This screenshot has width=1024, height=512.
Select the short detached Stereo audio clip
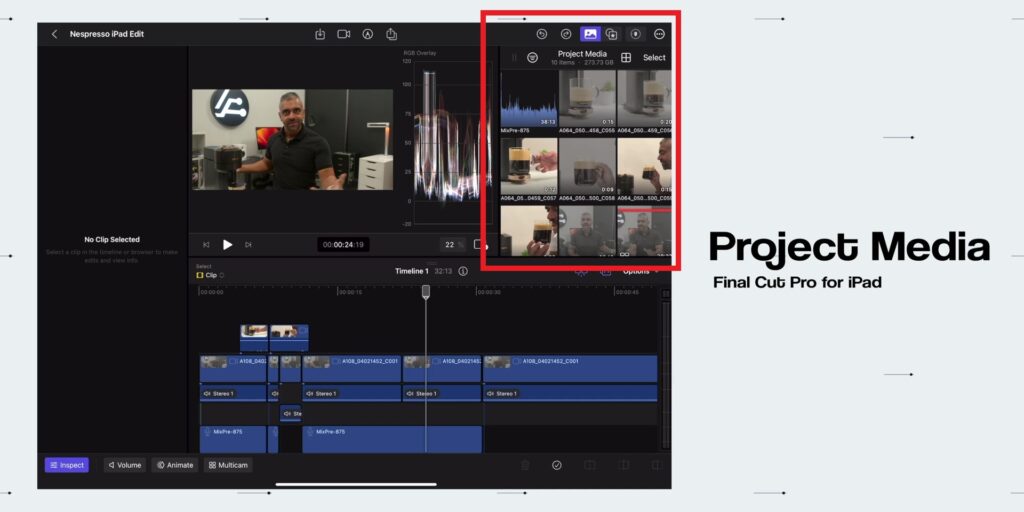[291, 413]
